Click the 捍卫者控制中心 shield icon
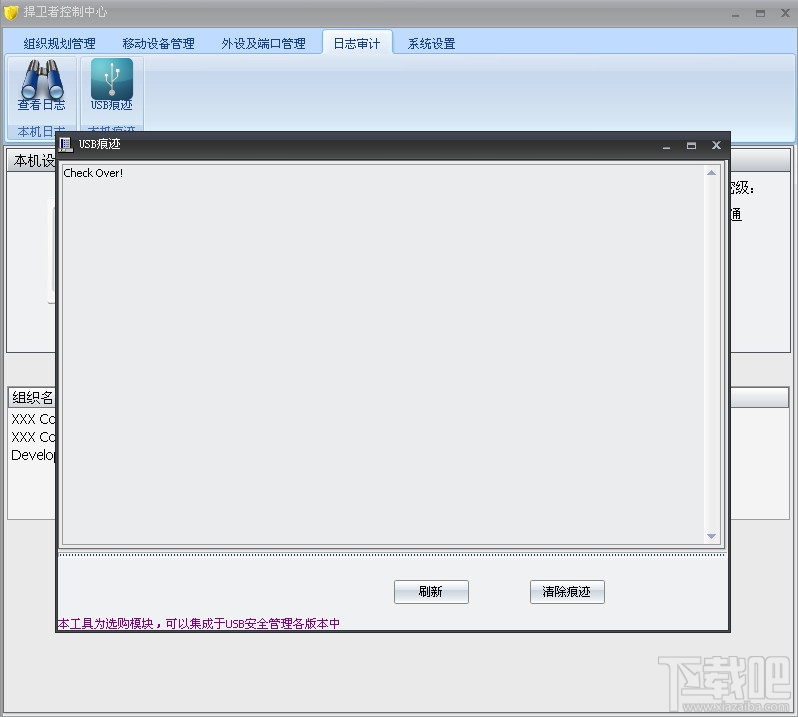798x717 pixels. click(x=11, y=12)
